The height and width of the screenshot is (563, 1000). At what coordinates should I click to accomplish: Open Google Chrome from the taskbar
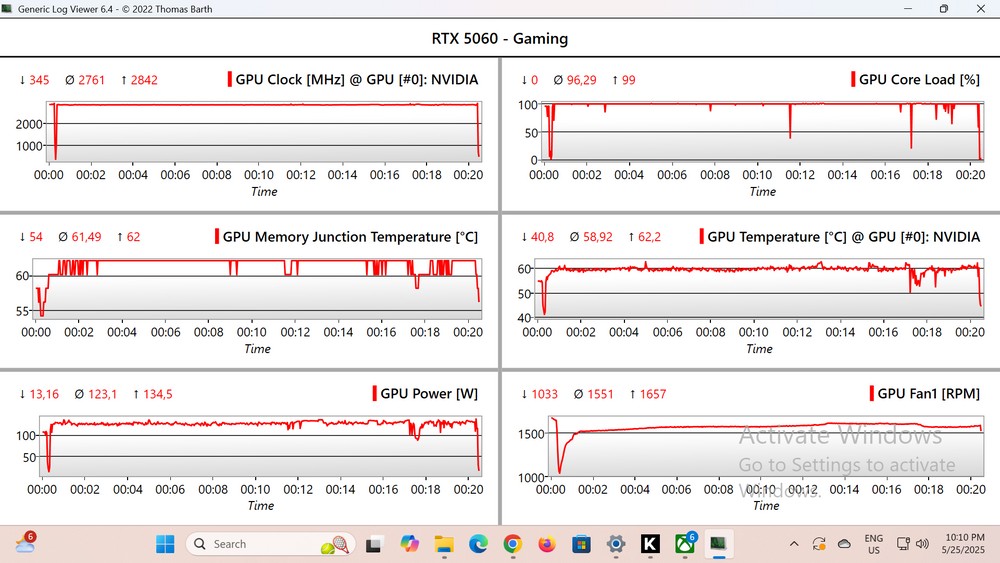pyautogui.click(x=512, y=544)
